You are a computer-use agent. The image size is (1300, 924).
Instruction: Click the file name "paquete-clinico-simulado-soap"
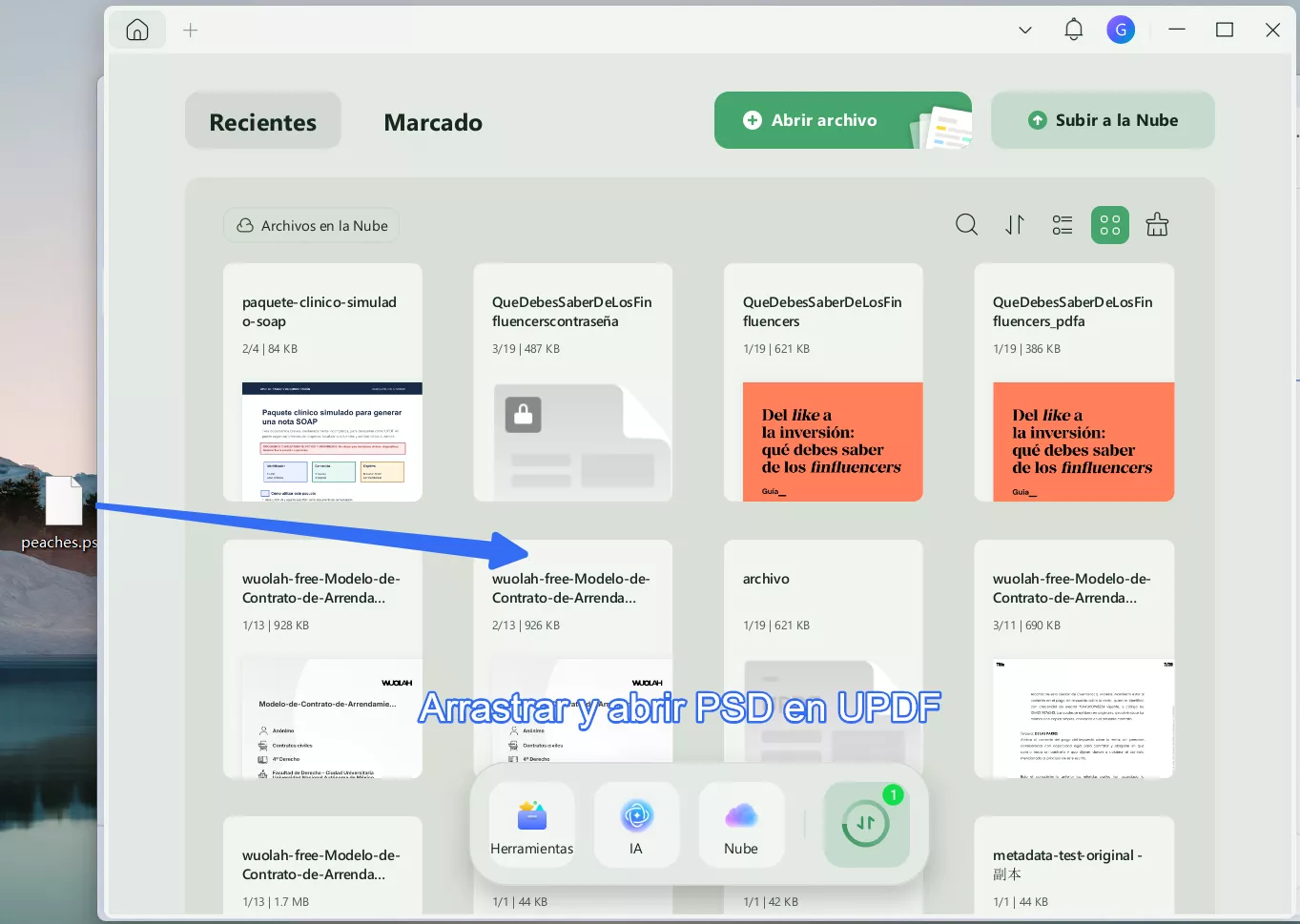click(x=320, y=312)
